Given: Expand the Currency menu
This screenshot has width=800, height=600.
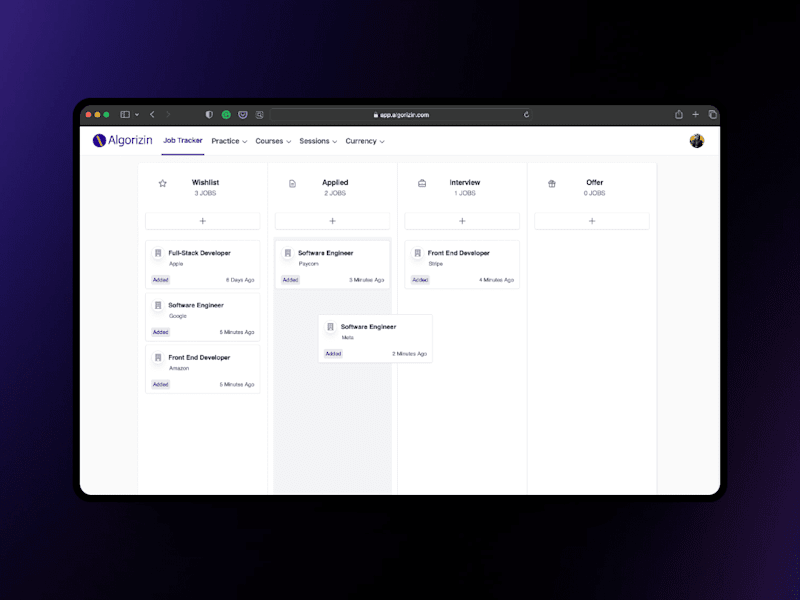Looking at the screenshot, I should tap(365, 141).
